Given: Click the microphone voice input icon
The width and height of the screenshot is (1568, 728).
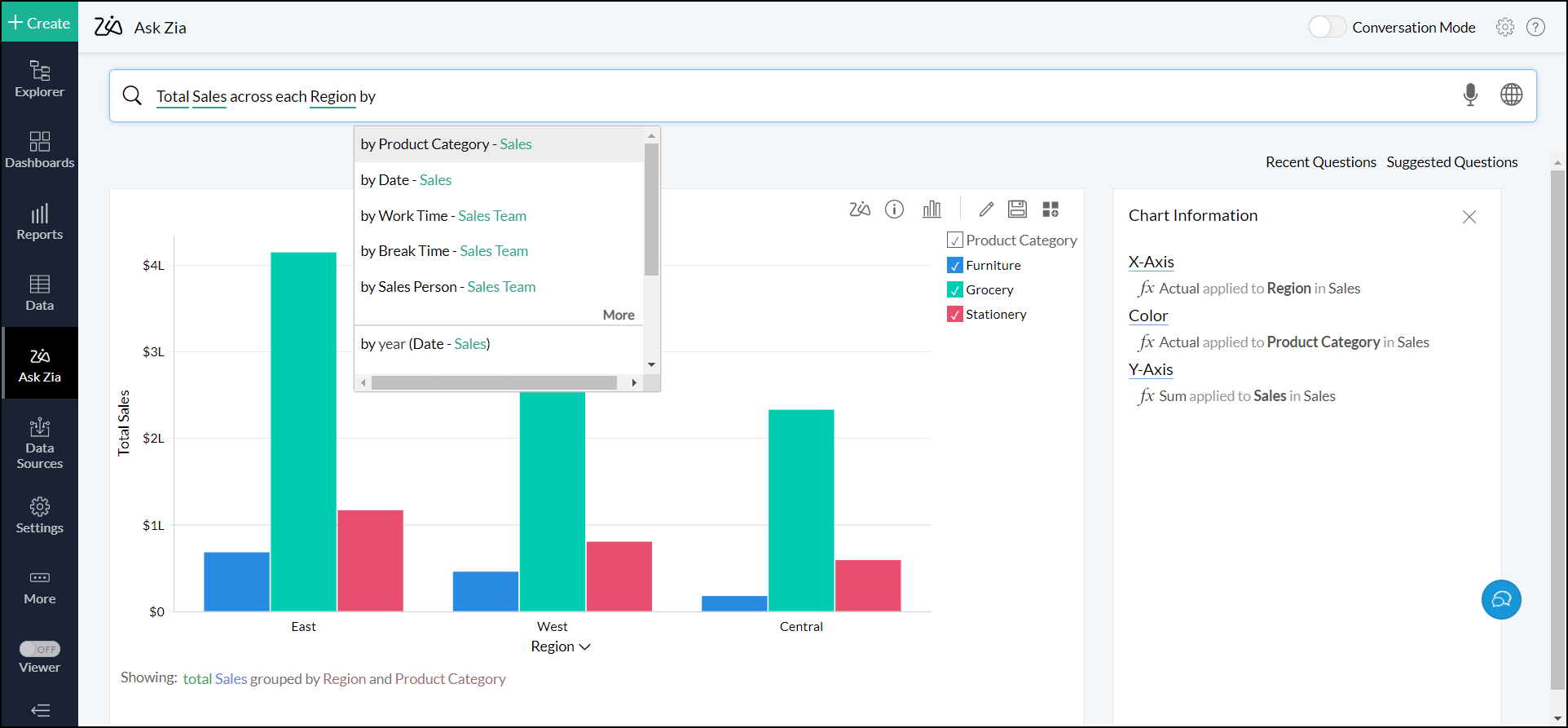Looking at the screenshot, I should coord(1469,95).
